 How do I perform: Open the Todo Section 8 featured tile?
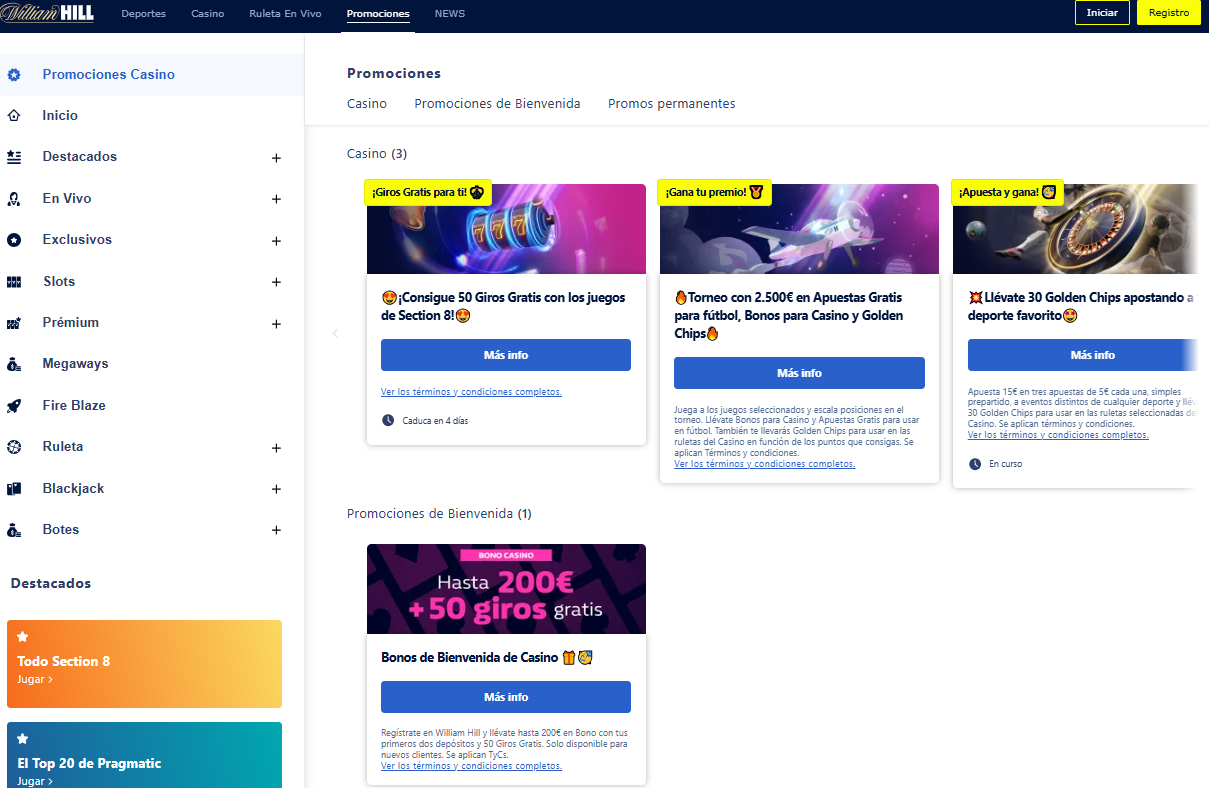[x=144, y=664]
